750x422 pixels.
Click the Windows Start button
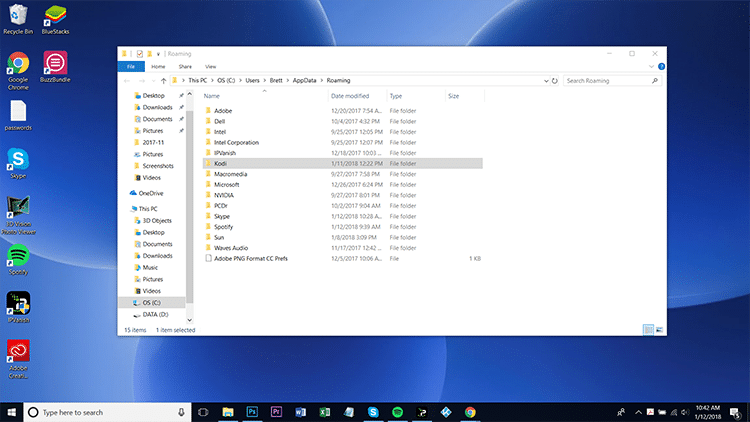11,412
